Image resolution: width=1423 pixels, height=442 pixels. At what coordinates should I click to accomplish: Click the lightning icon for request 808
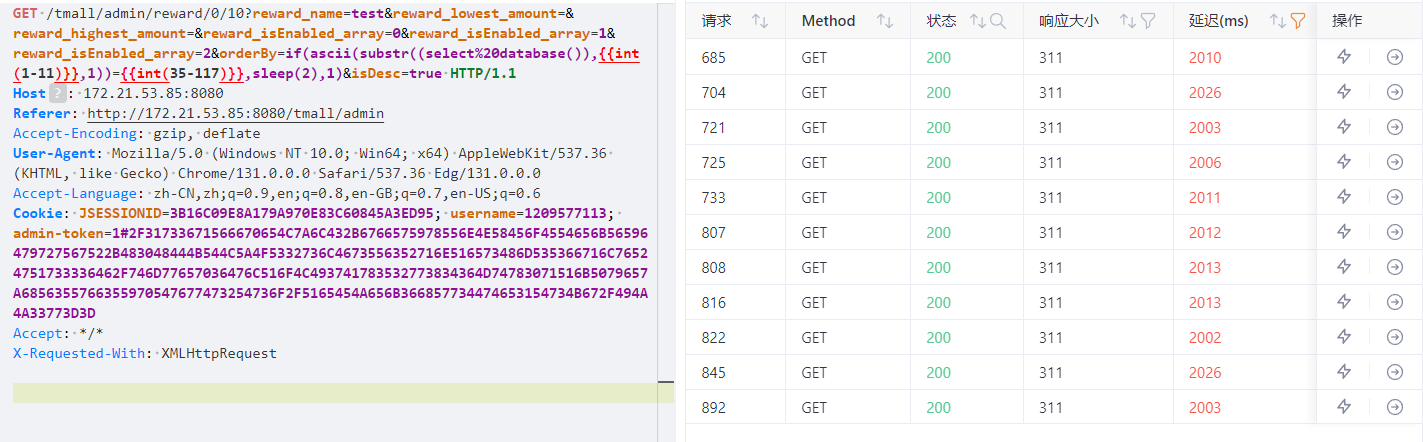[x=1344, y=268]
